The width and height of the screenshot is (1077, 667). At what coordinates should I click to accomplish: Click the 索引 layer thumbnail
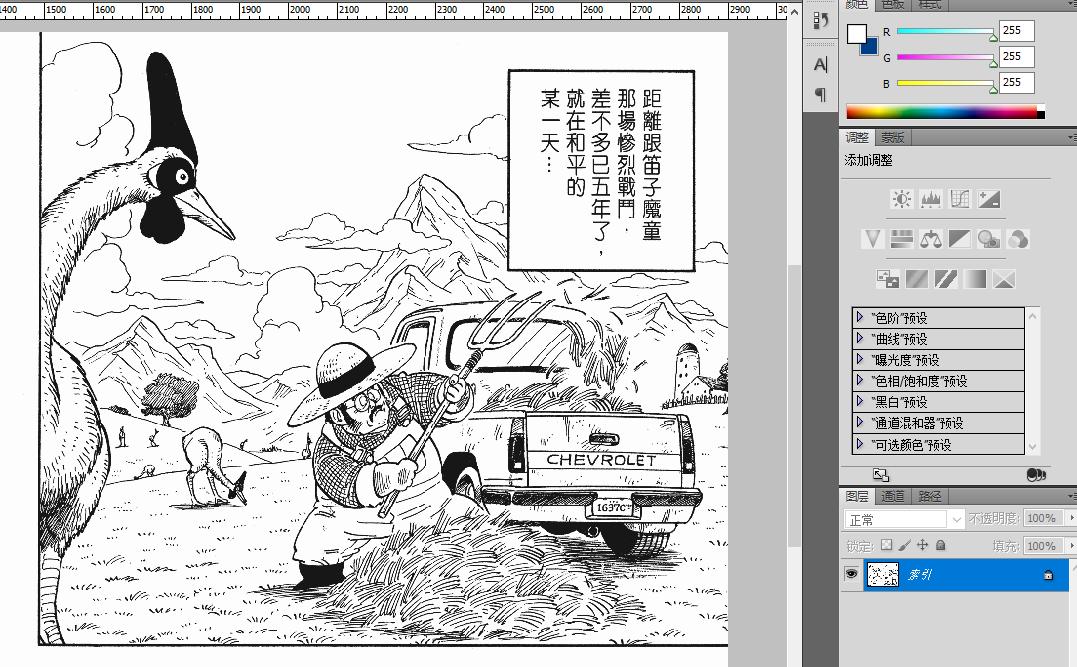tap(882, 574)
